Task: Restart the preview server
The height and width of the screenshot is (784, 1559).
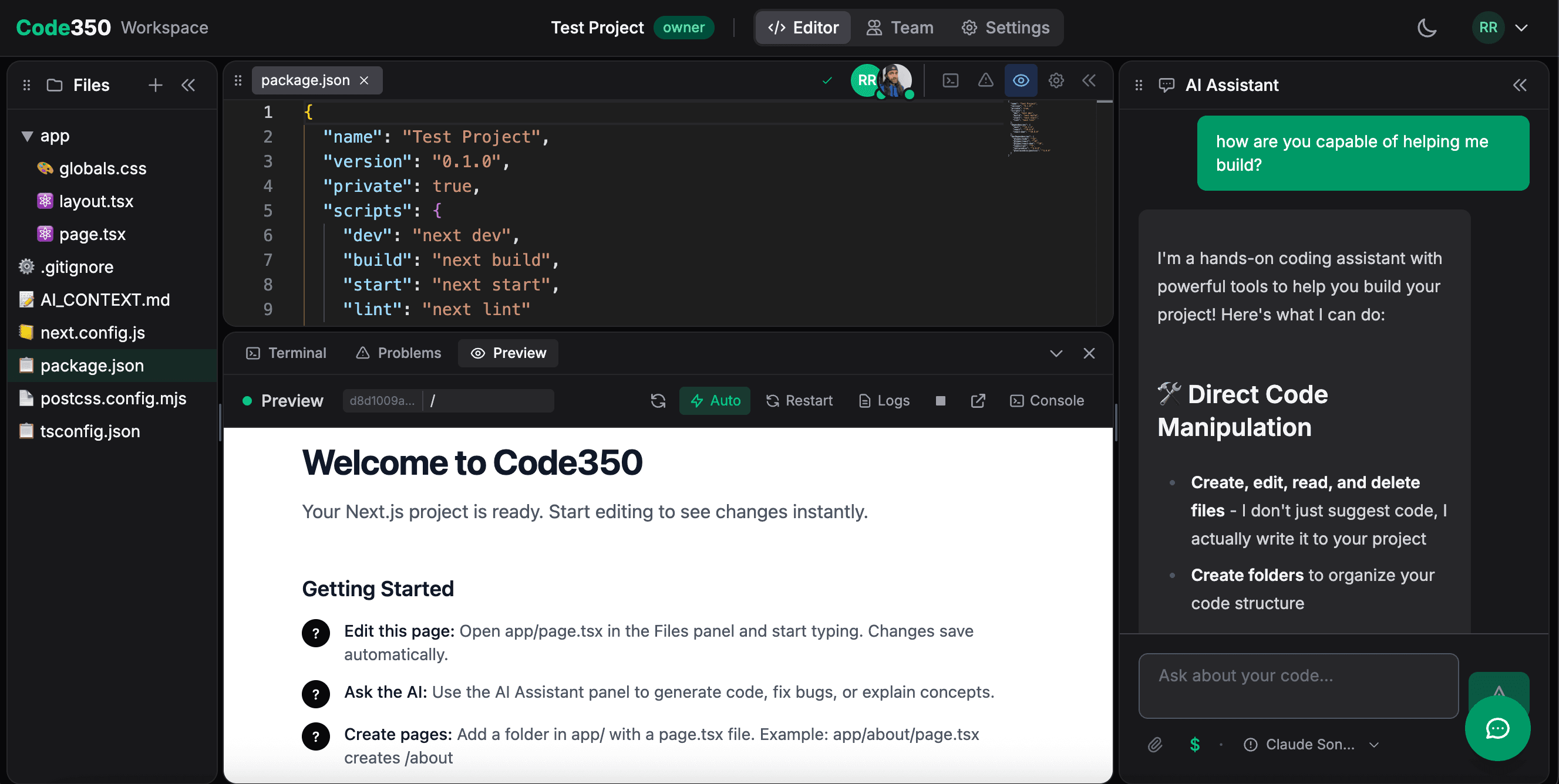Action: pyautogui.click(x=799, y=400)
